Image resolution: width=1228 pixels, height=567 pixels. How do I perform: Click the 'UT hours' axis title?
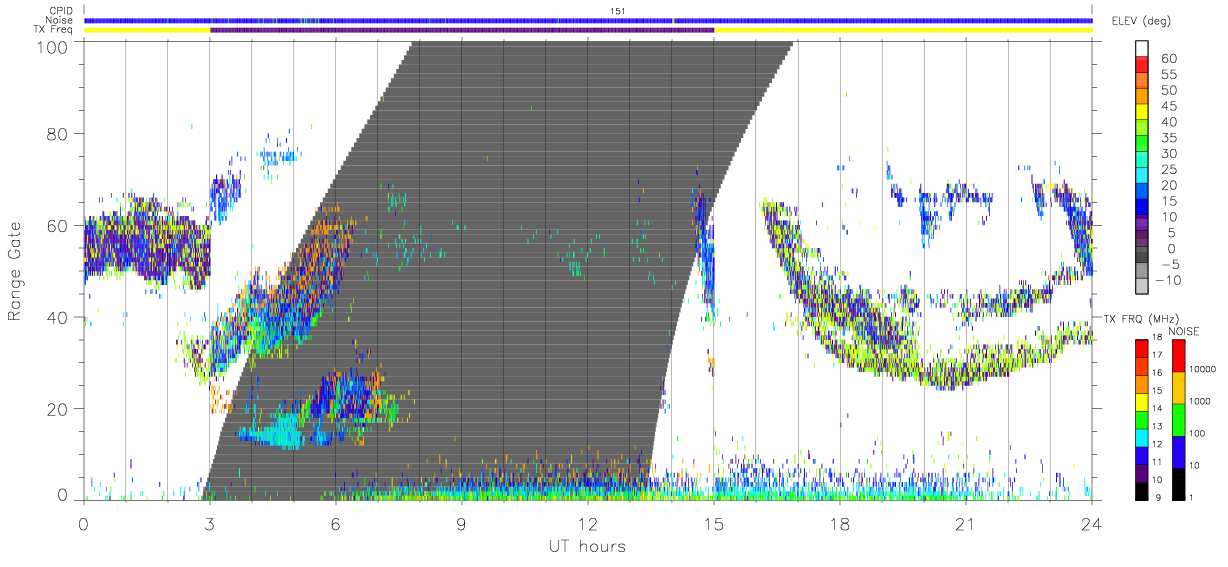586,546
